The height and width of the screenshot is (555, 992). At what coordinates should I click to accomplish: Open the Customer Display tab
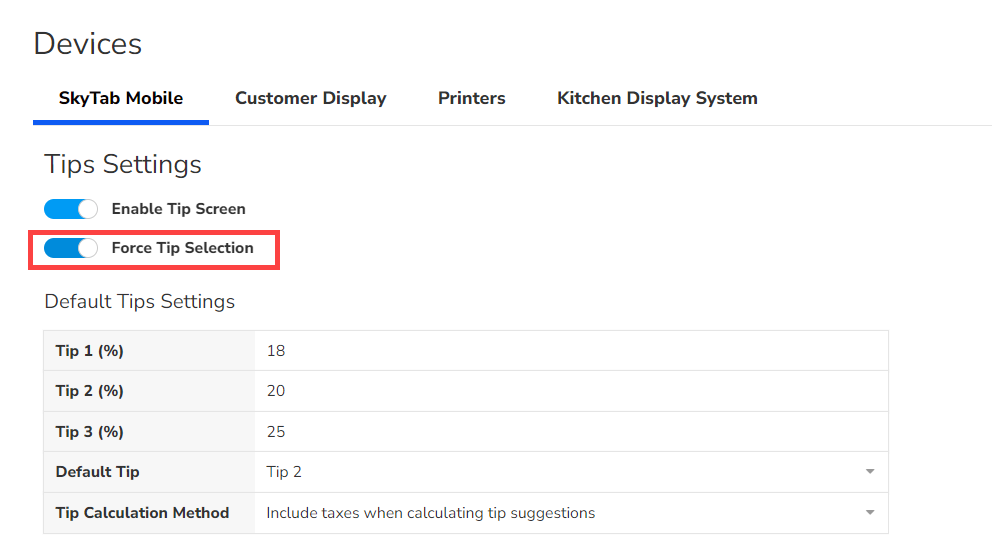(310, 98)
